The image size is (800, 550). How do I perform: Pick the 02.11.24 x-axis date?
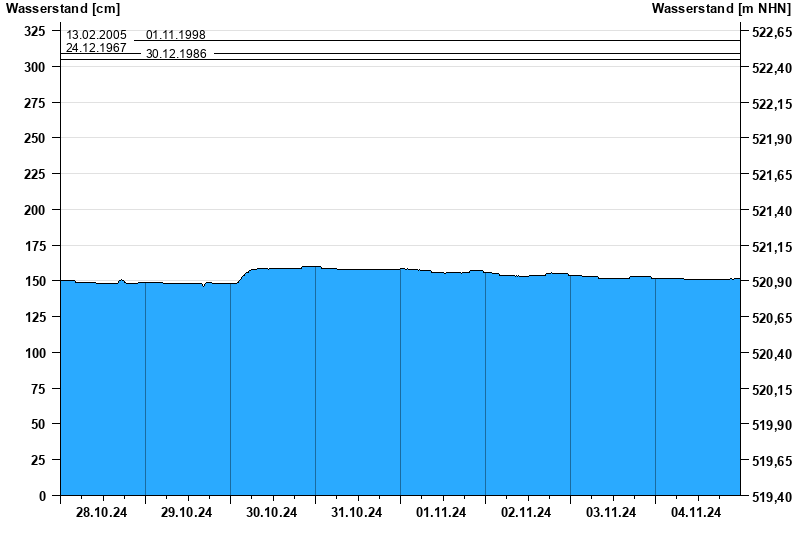point(527,513)
